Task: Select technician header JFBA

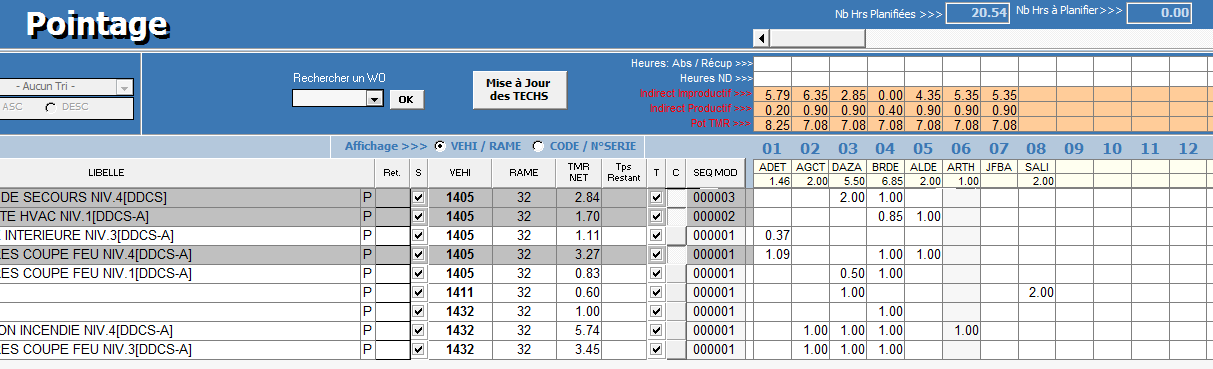Action: click(999, 167)
